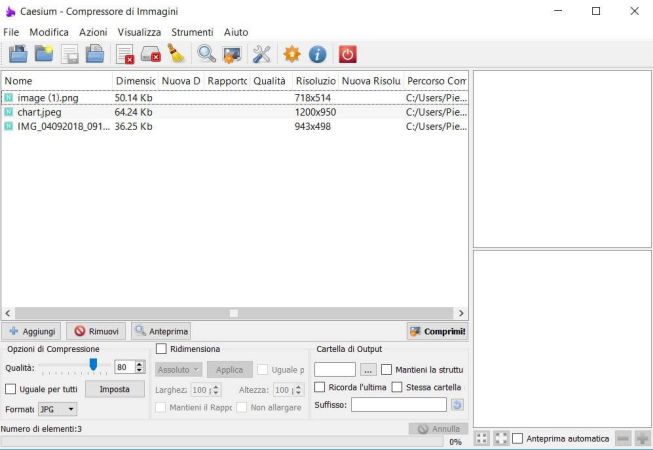Click the Suffisso input field
The image size is (653, 450).
(399, 405)
